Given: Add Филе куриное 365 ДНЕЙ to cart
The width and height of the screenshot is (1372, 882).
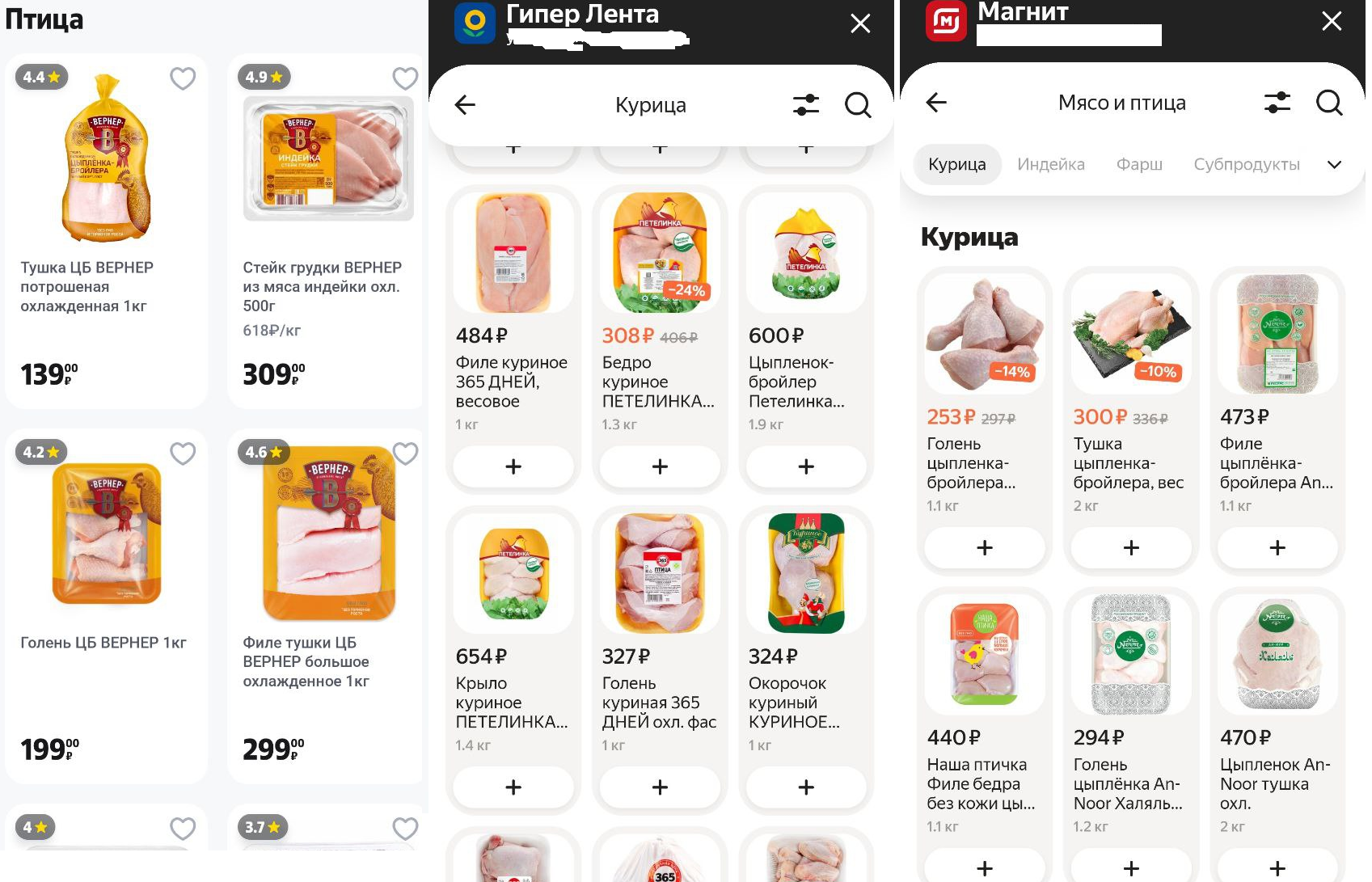Looking at the screenshot, I should (513, 466).
